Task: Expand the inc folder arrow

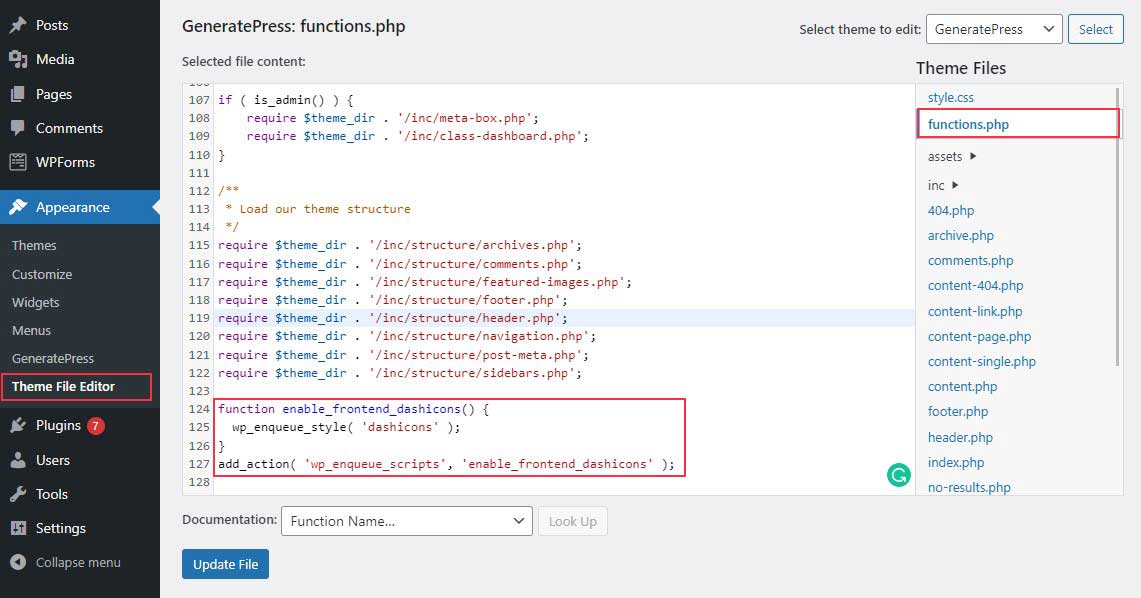Action: click(955, 185)
